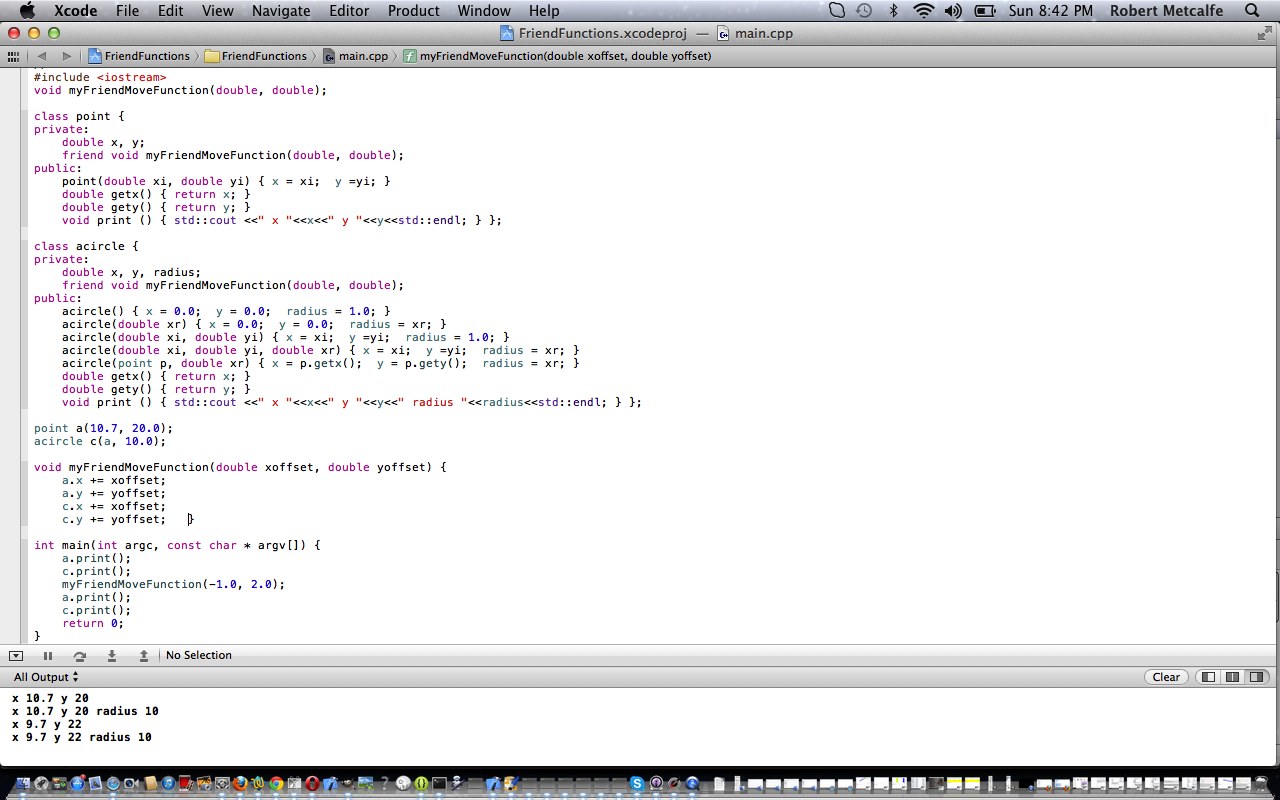The height and width of the screenshot is (800, 1280).
Task: Open the File menu
Action: pos(127,11)
